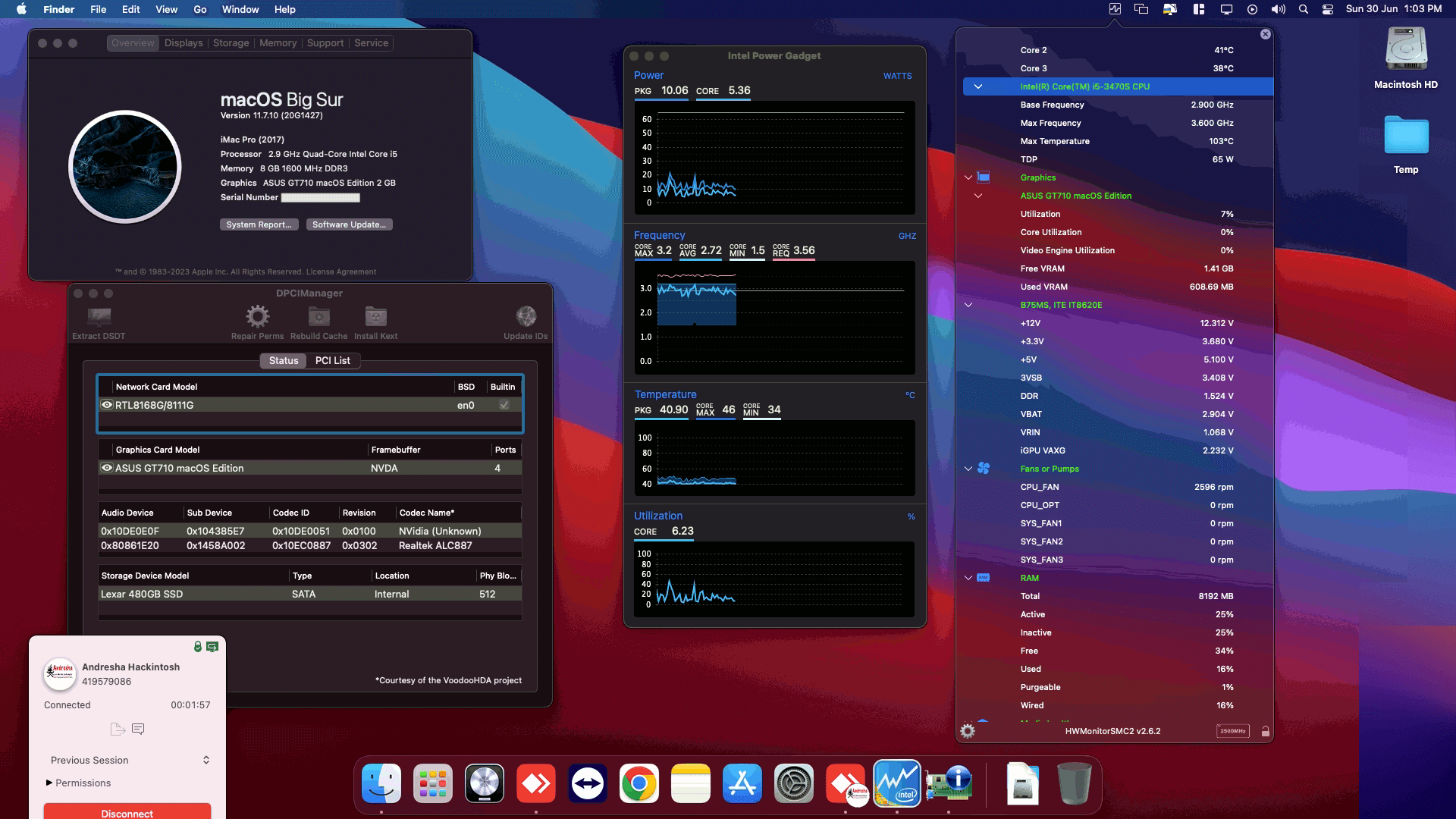This screenshot has width=1456, height=819.
Task: Collapse the Fans or Pumps section
Action: (968, 469)
